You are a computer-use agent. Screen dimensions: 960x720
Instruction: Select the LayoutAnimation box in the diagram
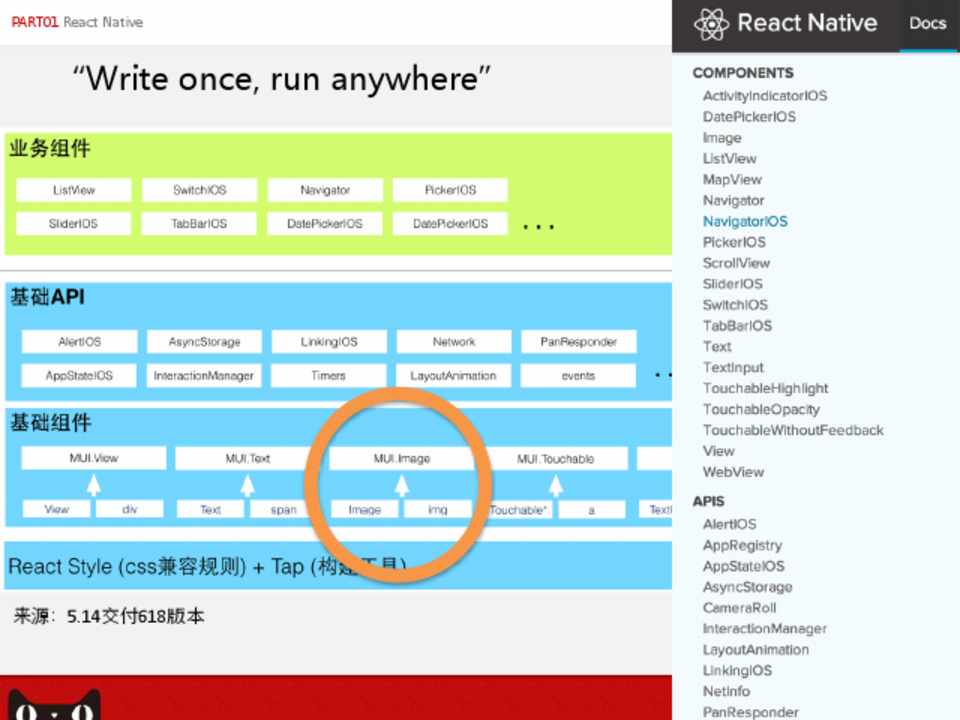453,376
